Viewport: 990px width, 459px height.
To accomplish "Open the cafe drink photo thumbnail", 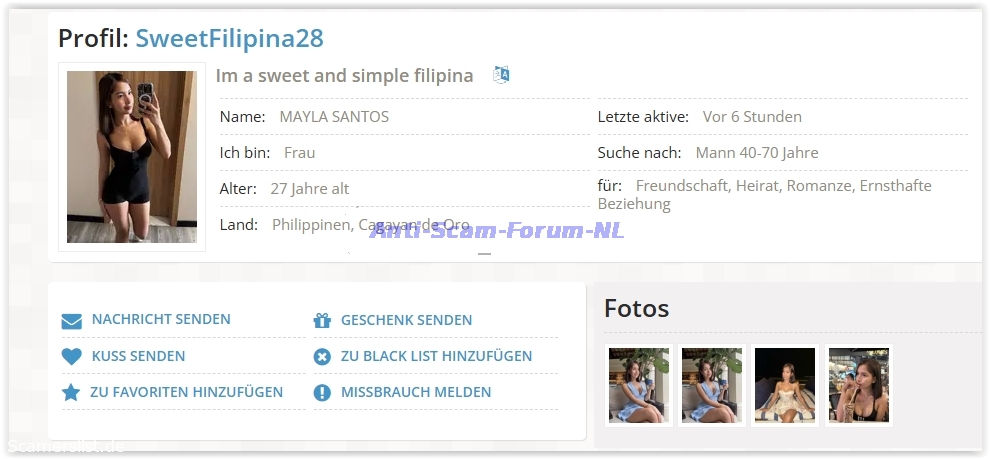I will pyautogui.click(x=859, y=385).
